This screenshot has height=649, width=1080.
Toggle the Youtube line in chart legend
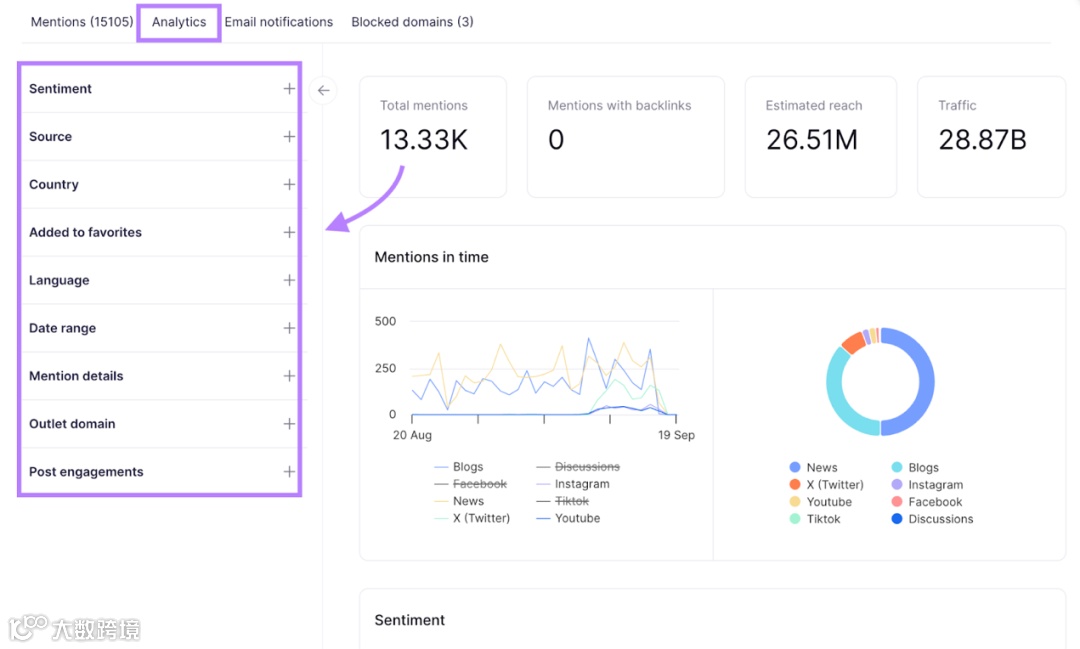click(568, 519)
